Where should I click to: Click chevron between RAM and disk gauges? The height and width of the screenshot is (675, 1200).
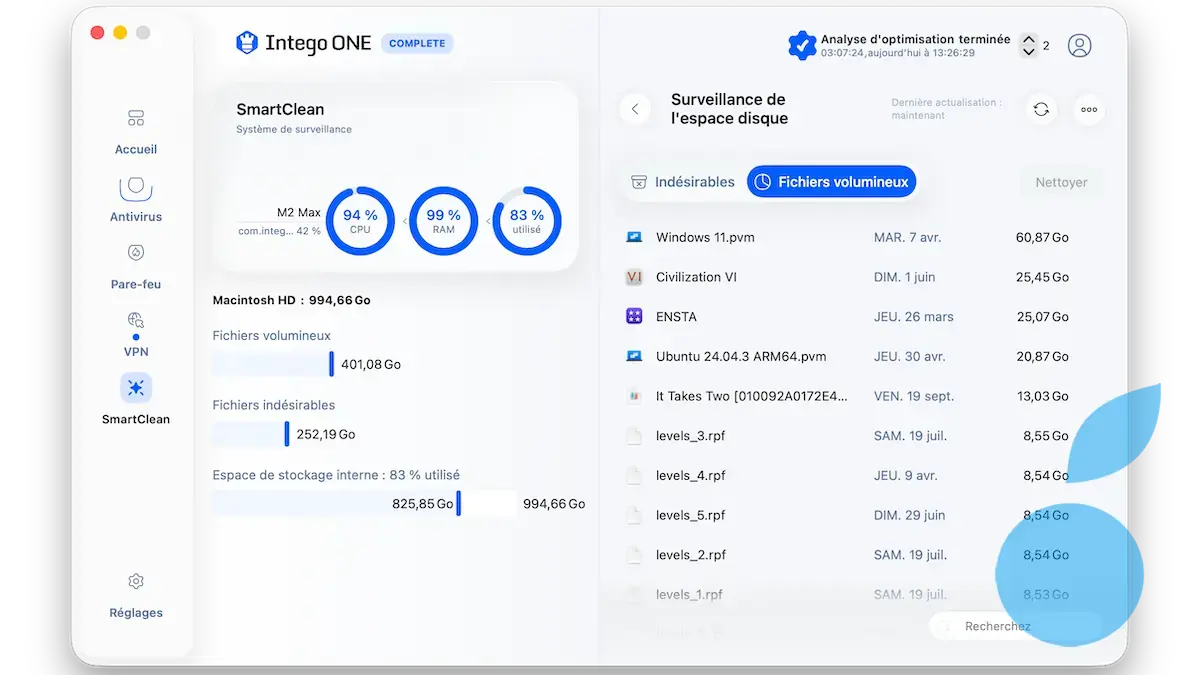(488, 222)
